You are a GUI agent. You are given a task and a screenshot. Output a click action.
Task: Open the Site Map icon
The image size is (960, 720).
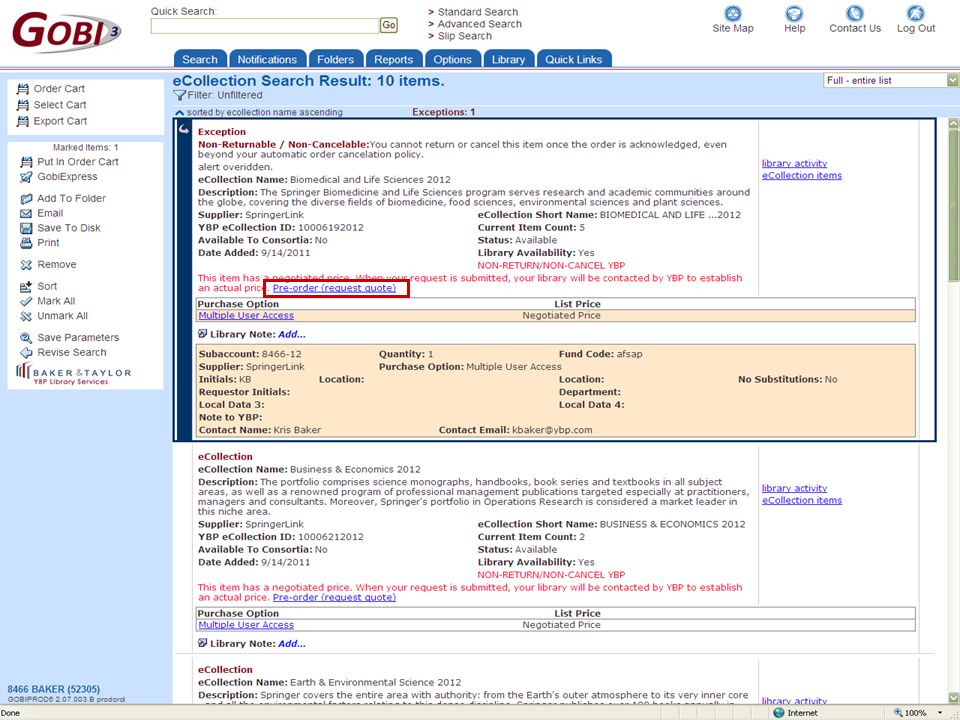click(x=732, y=13)
